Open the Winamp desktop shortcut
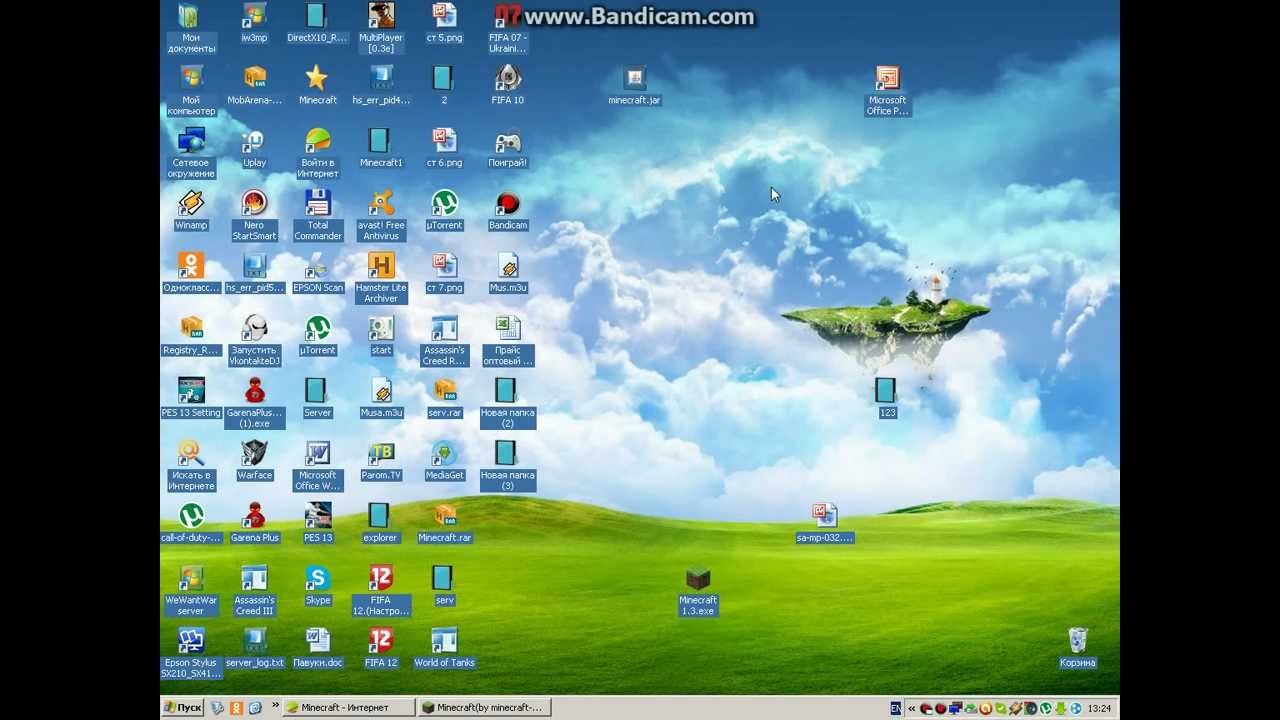The image size is (1280, 720). [191, 203]
